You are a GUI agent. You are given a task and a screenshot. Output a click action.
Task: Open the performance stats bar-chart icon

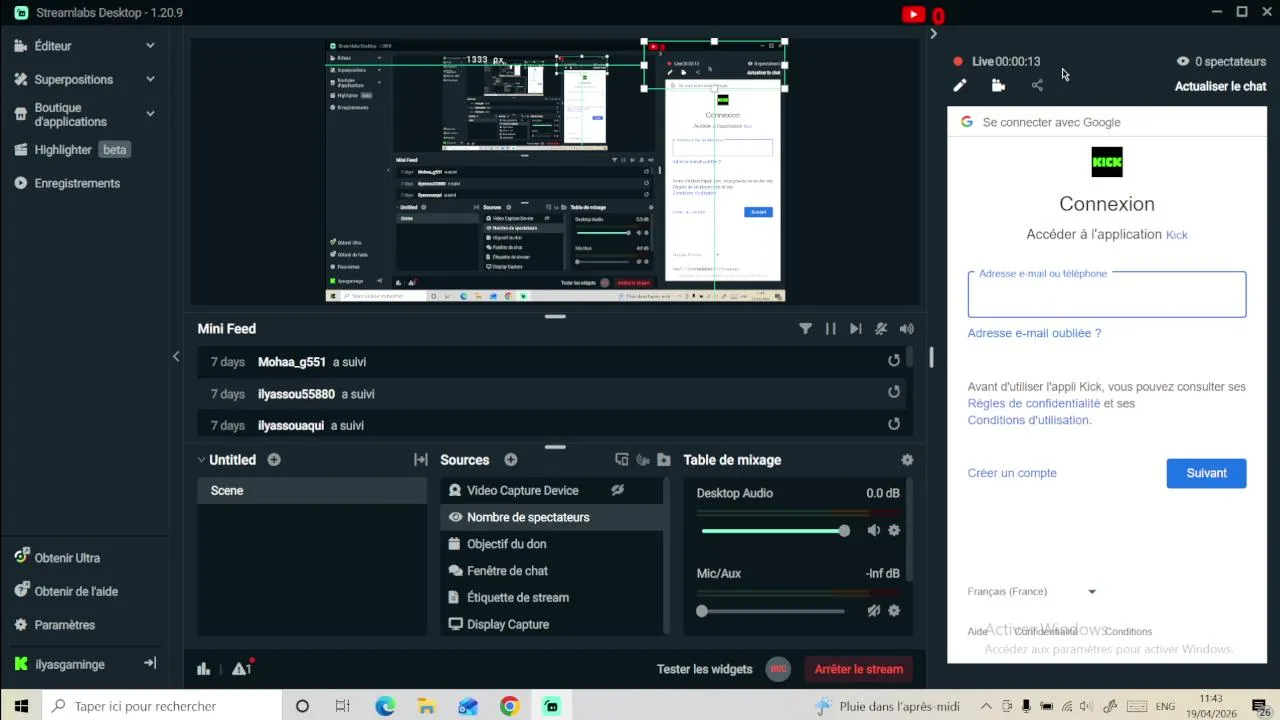coord(204,669)
